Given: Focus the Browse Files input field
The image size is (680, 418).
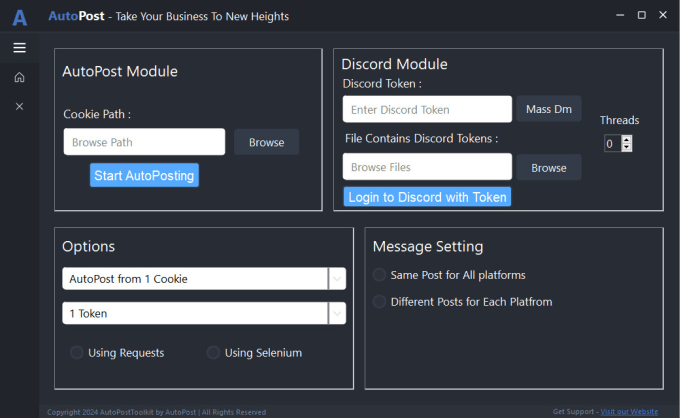Looking at the screenshot, I should point(427,167).
